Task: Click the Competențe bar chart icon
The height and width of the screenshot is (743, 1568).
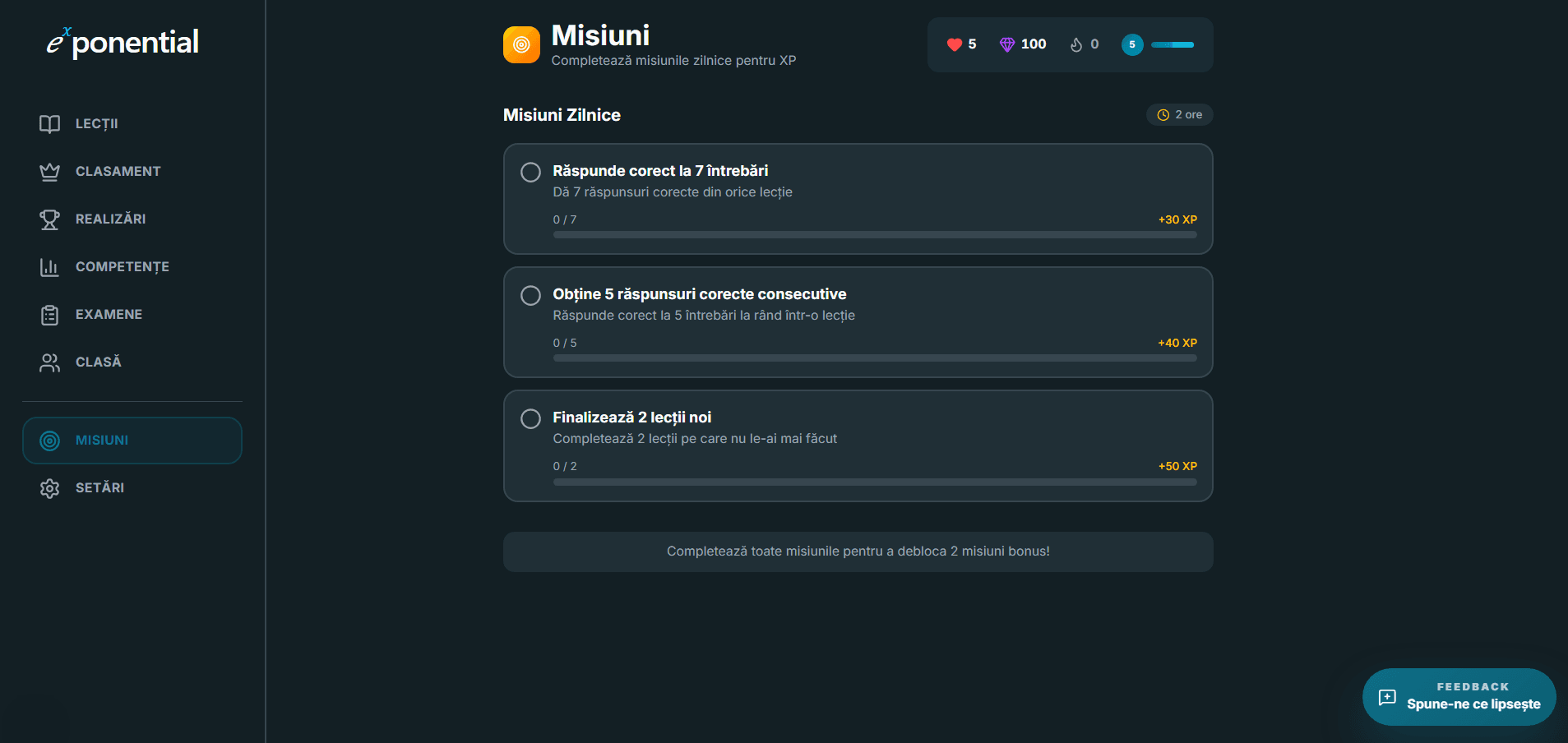Action: pyautogui.click(x=49, y=267)
